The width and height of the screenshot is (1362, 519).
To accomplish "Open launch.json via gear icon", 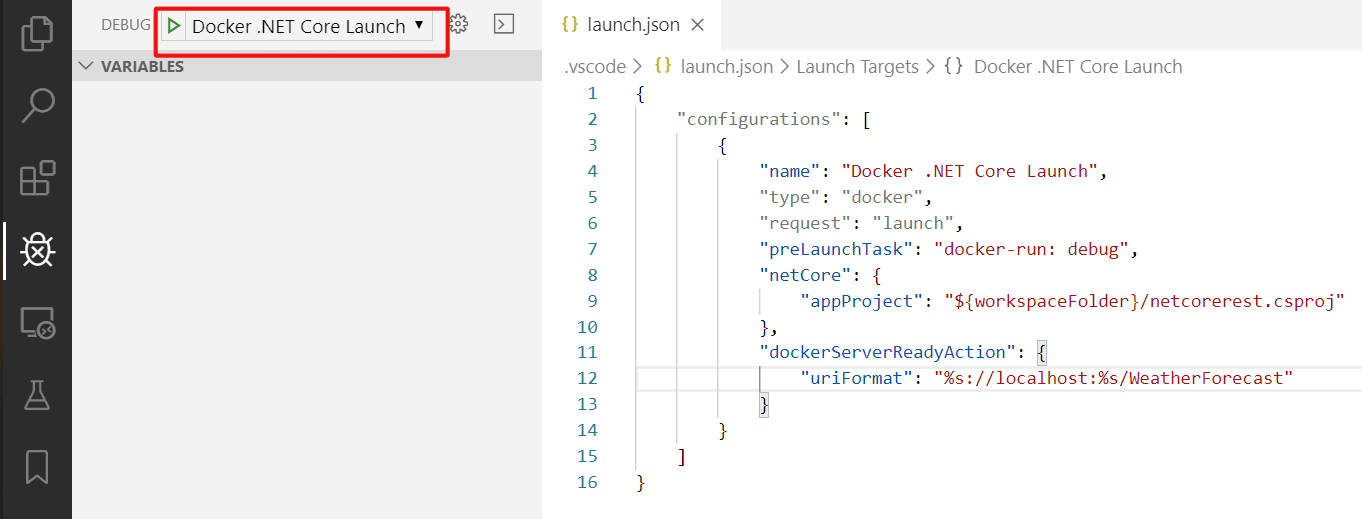I will 459,24.
